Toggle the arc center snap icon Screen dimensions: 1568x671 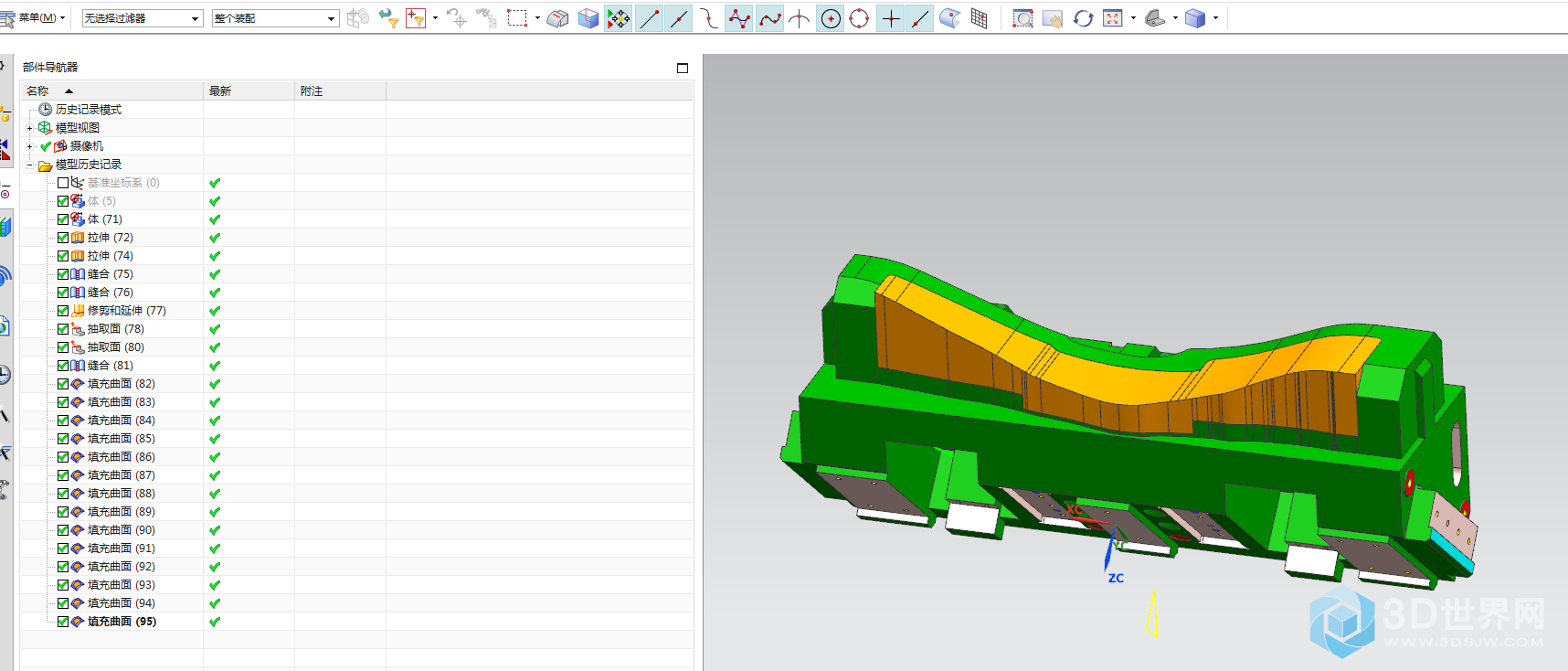(831, 18)
